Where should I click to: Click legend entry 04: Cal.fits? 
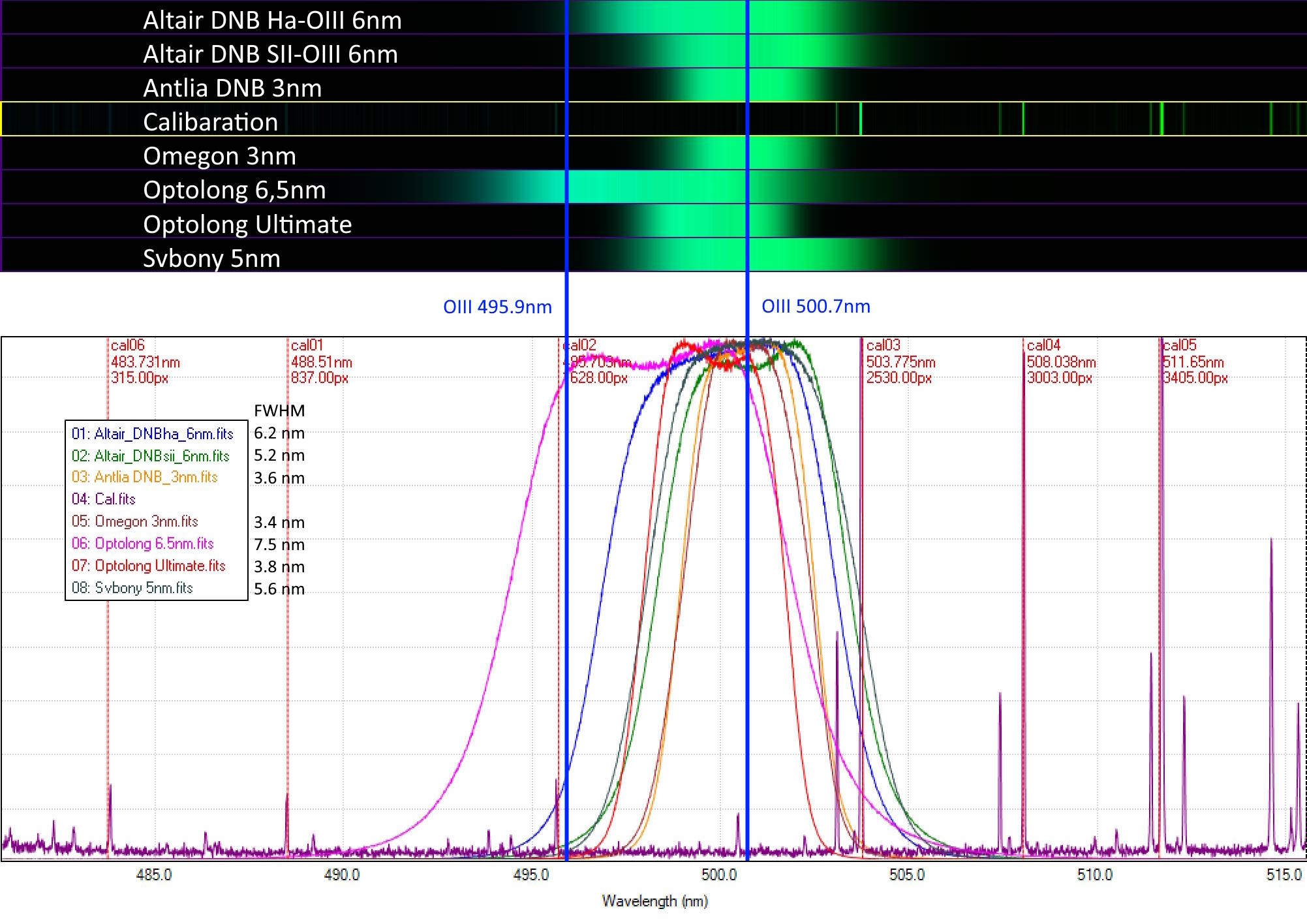[103, 499]
